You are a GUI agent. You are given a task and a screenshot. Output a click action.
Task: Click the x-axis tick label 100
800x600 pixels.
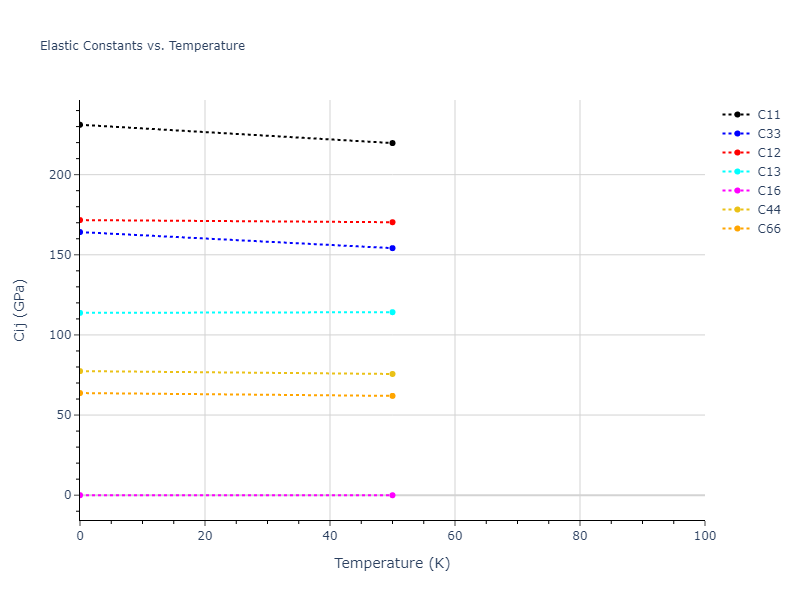coord(704,536)
